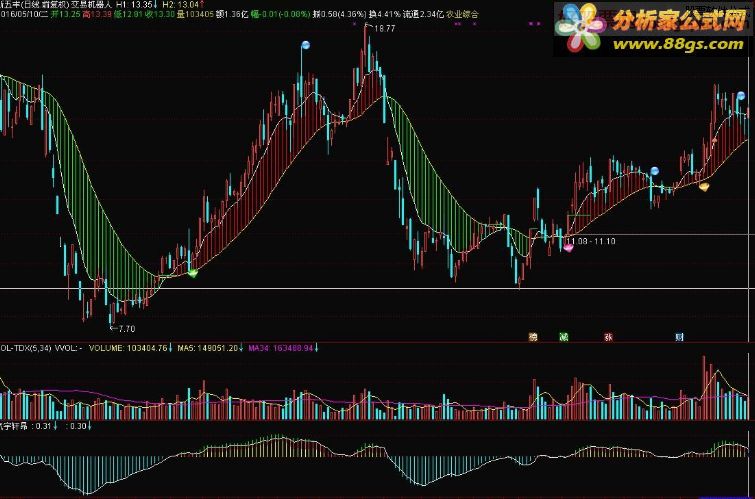This screenshot has width=755, height=499.
Task: Open the www.88gs.com link
Action: click(x=678, y=44)
